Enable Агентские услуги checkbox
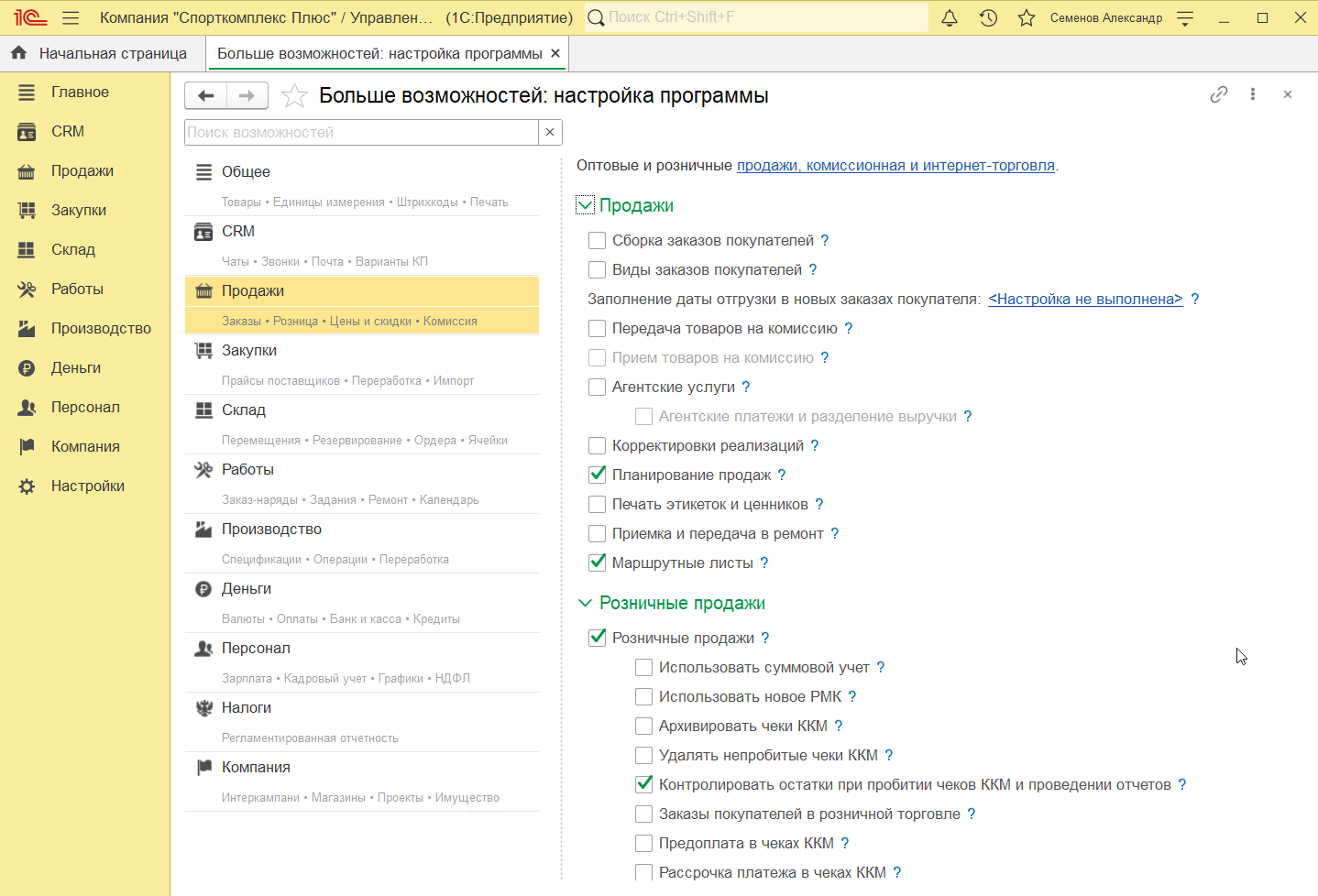 coord(597,387)
